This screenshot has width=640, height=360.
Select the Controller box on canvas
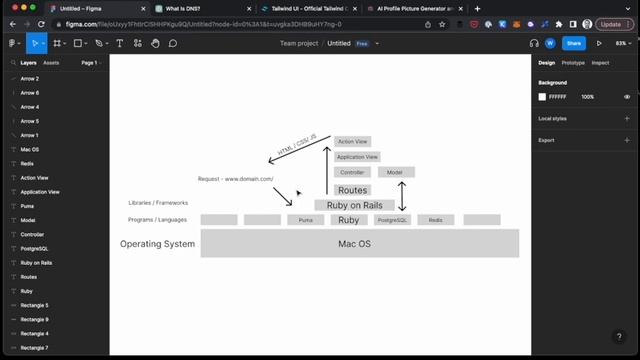point(352,172)
